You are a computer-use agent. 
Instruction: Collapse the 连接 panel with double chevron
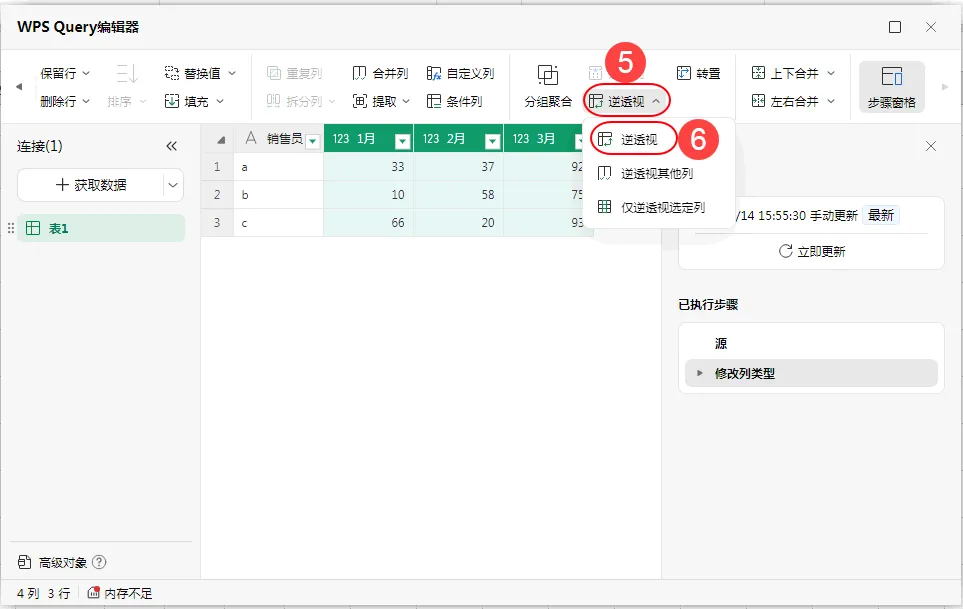171,146
